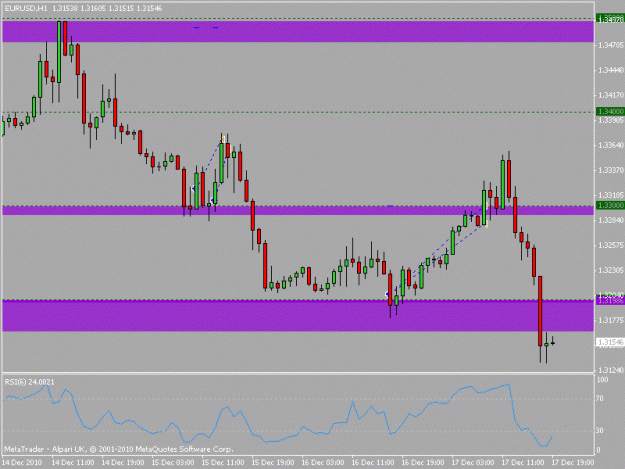Image resolution: width=625 pixels, height=469 pixels.
Task: Click the RSI(6) 24.0021 indicator label
Action: (x=29, y=382)
